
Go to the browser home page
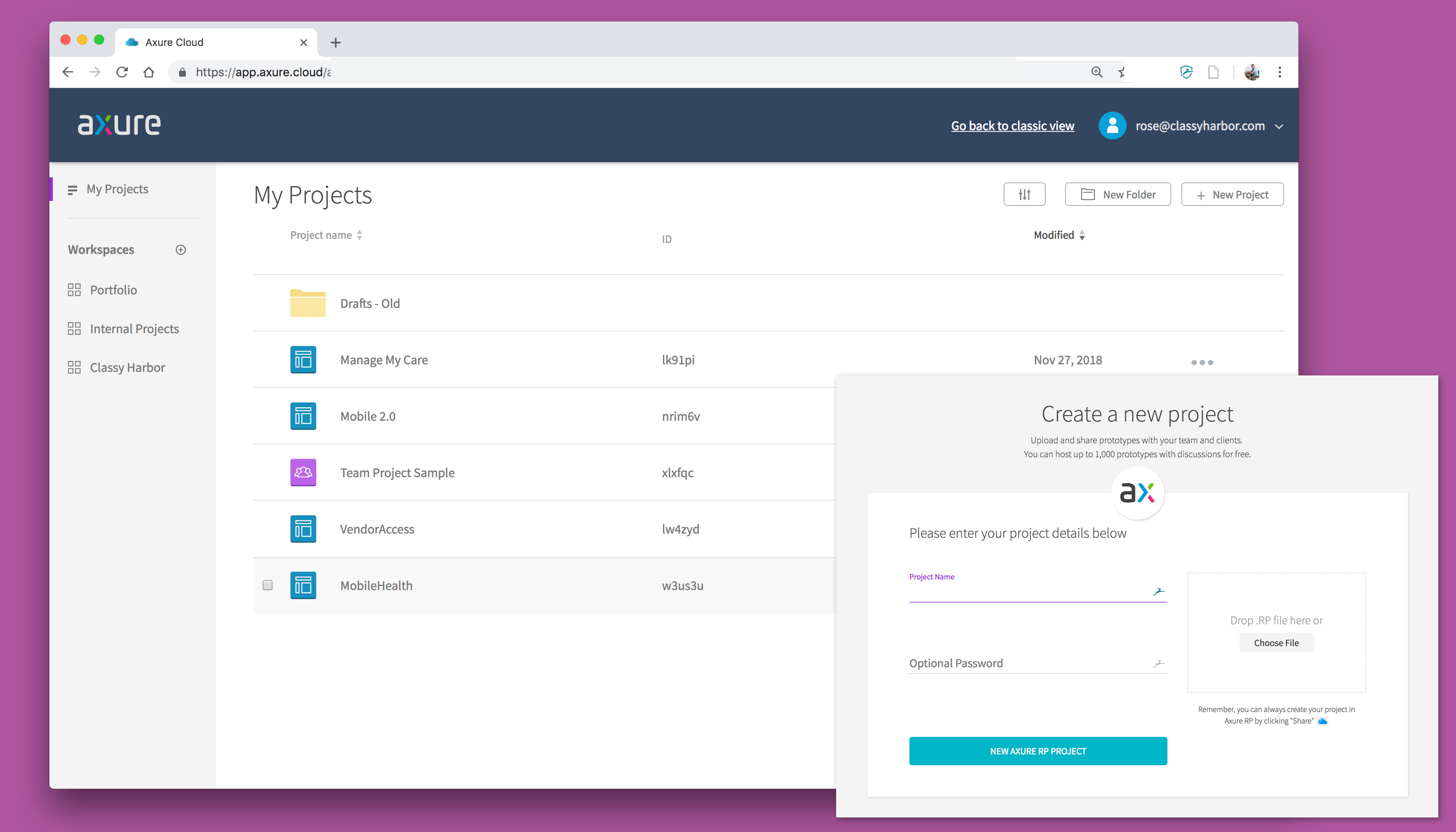point(149,72)
